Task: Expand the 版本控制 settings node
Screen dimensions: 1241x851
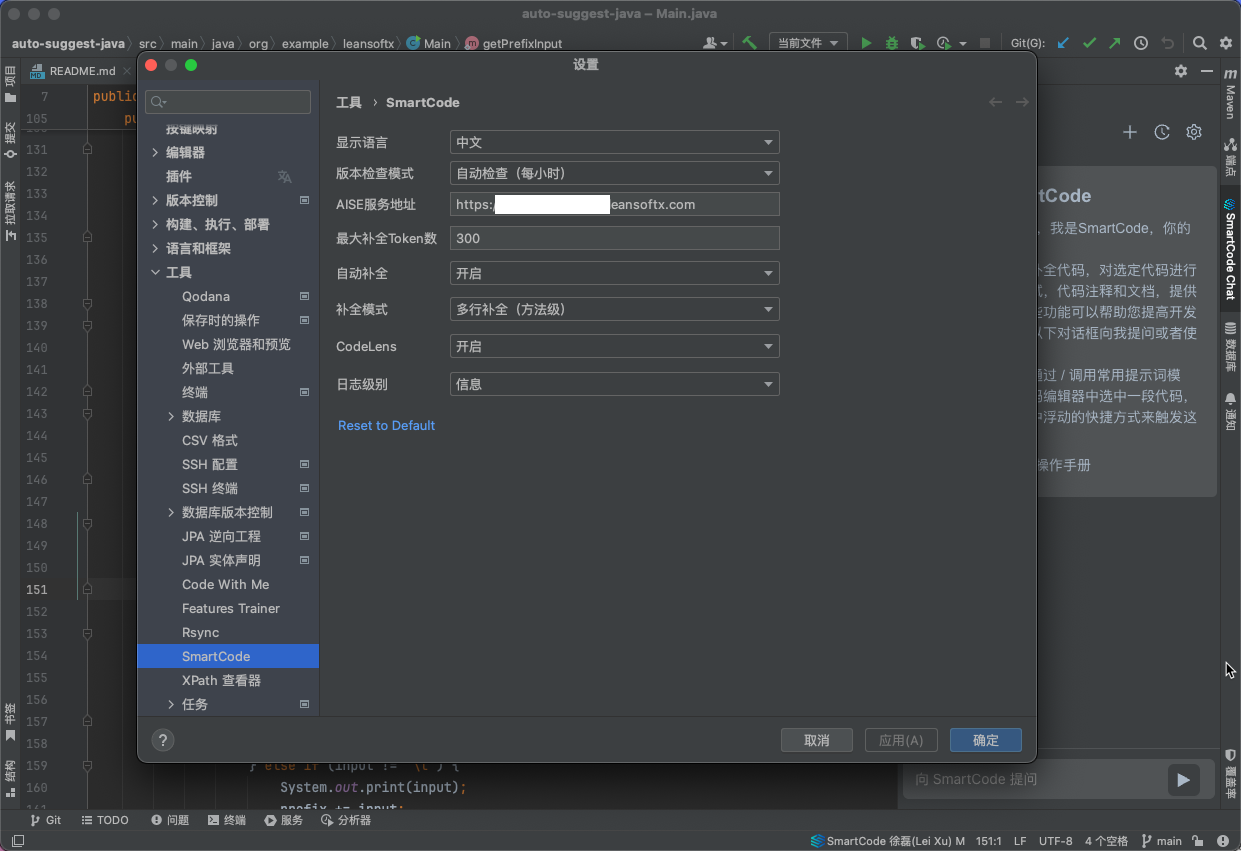Action: click(155, 200)
